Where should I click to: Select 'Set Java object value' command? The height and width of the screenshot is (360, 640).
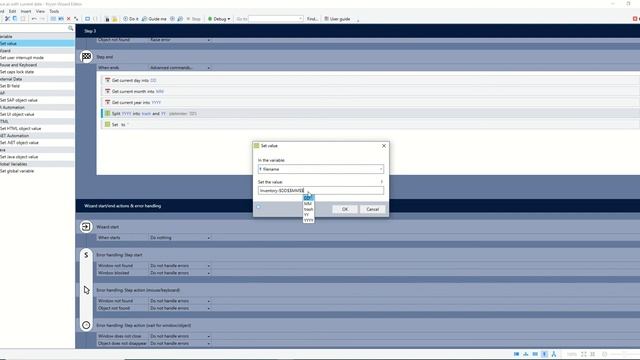tap(37, 157)
